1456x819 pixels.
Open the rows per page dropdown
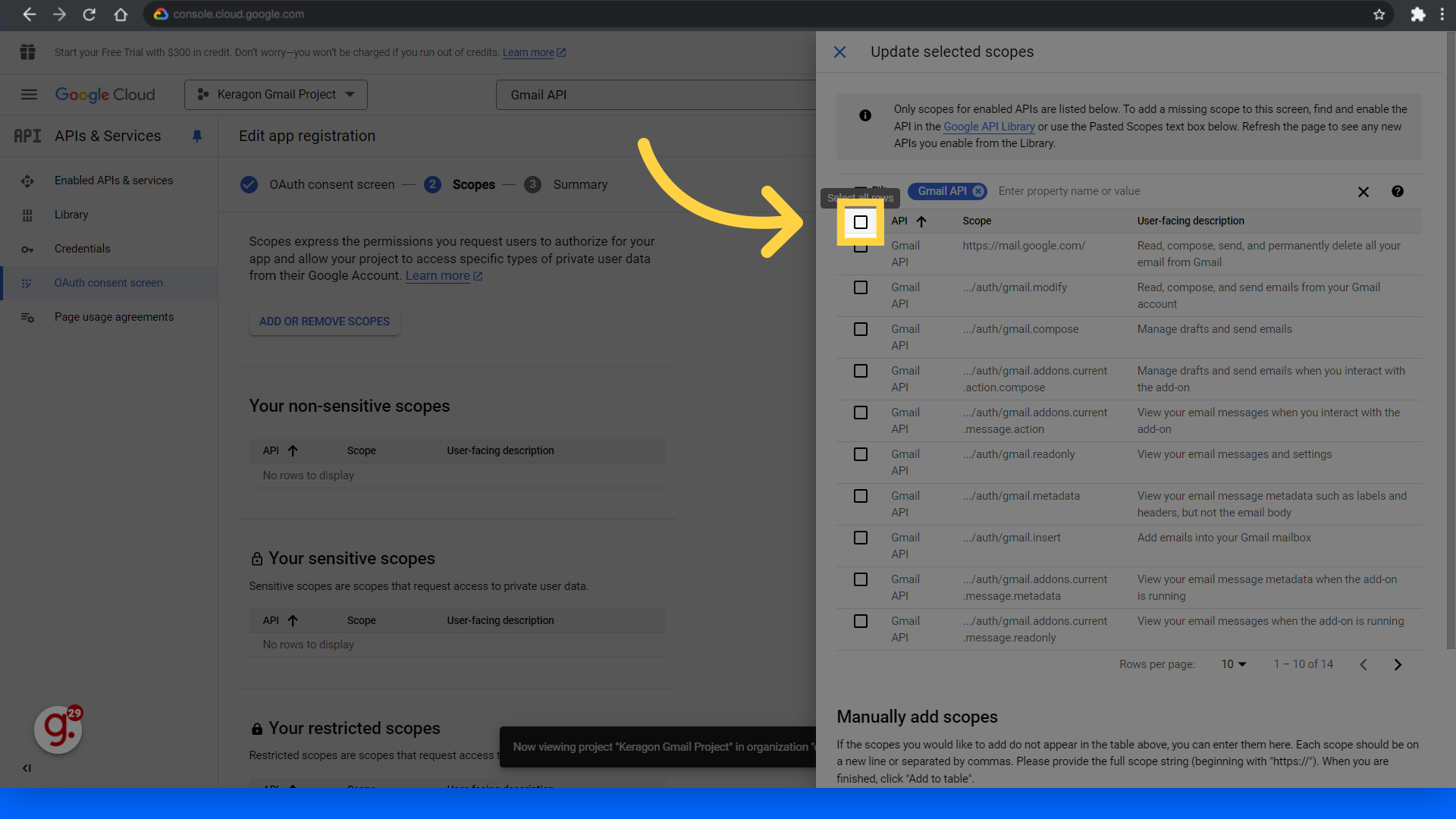(1233, 665)
